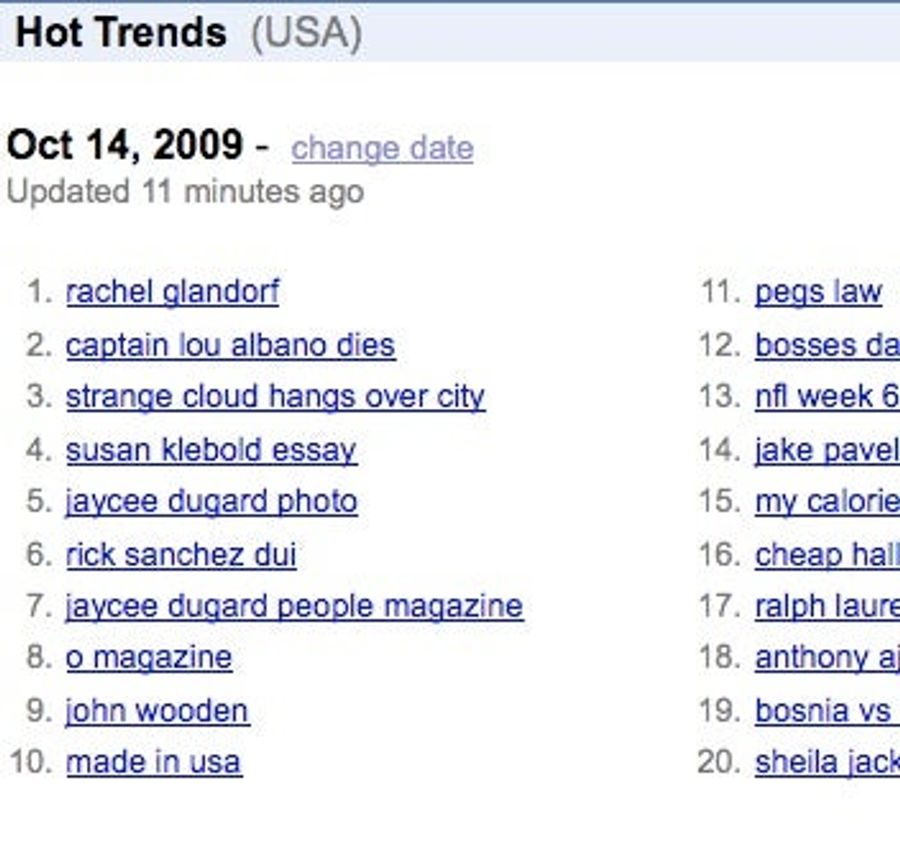
Task: Open the sheila jack trend link
Action: coord(827,762)
